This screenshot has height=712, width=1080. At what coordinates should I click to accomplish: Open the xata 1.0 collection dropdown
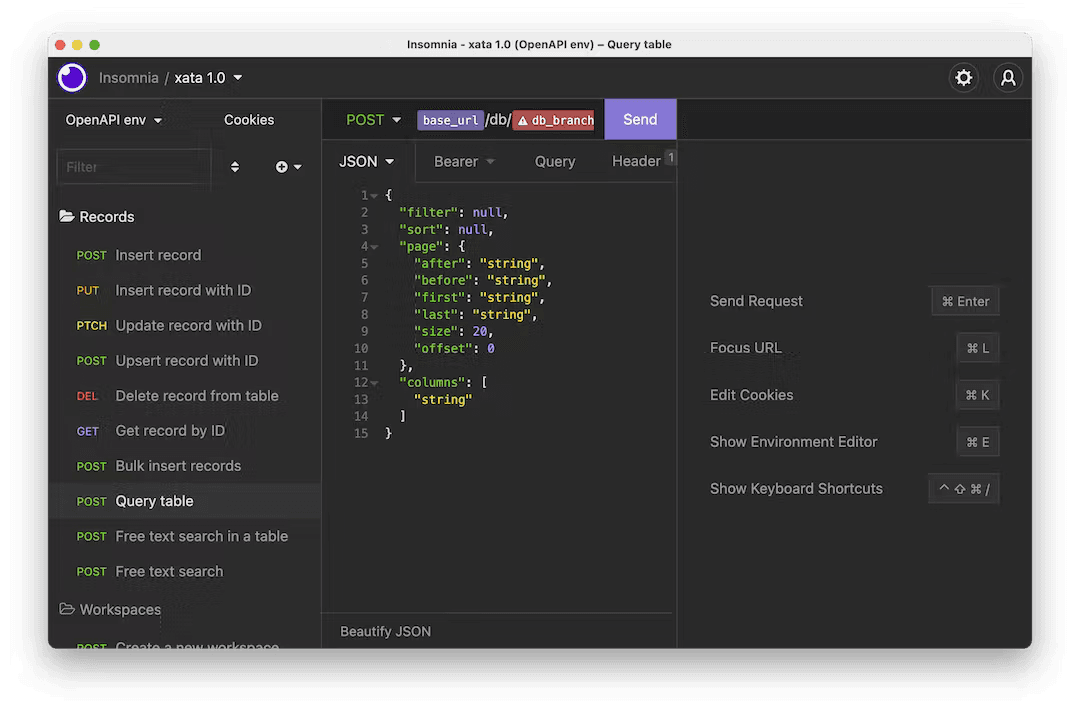[x=208, y=78]
